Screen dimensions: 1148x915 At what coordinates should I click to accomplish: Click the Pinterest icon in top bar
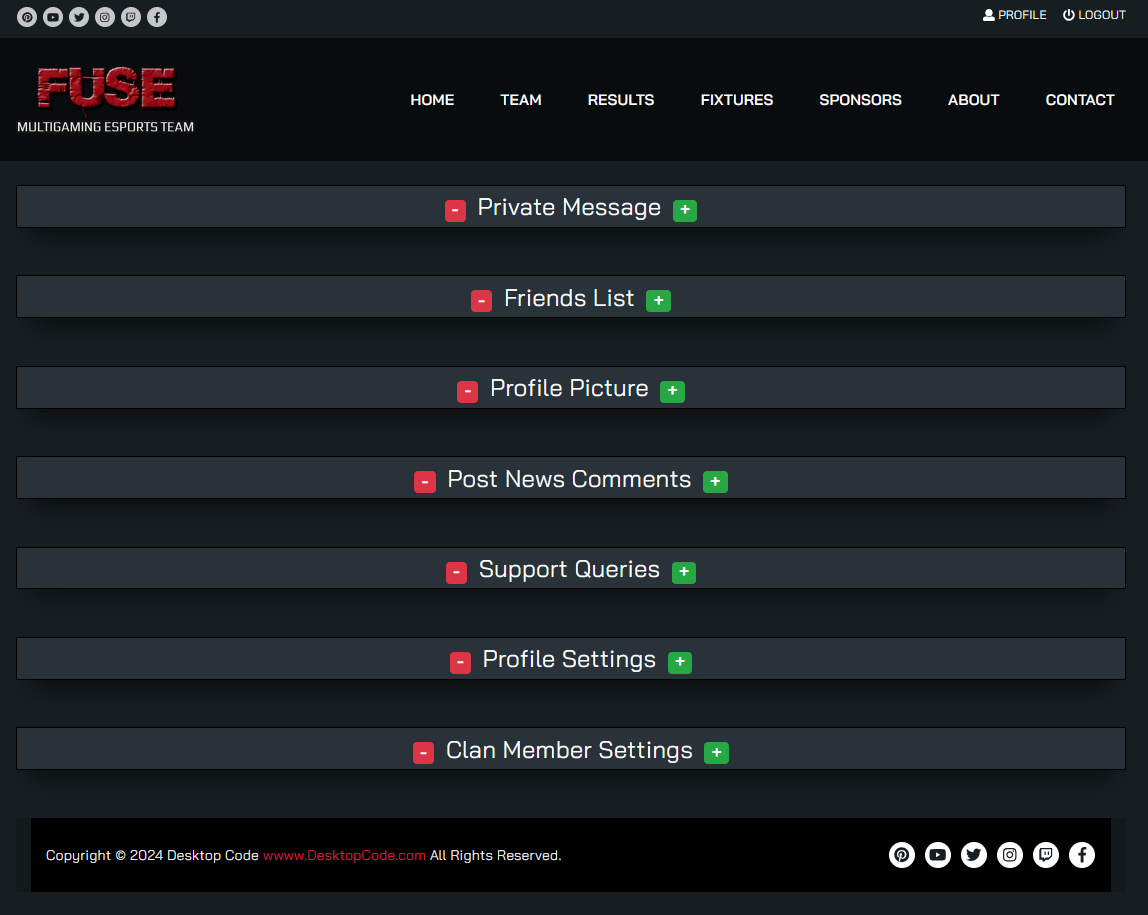(27, 17)
